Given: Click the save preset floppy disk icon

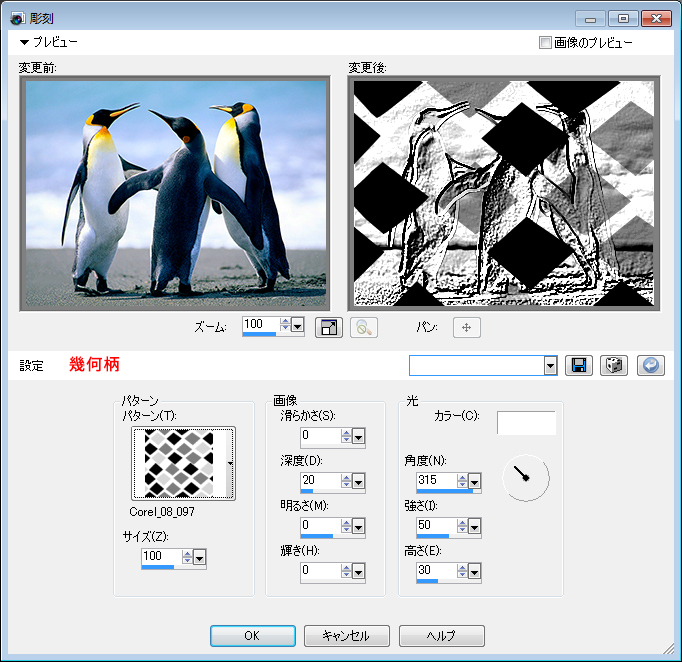Looking at the screenshot, I should tap(578, 365).
